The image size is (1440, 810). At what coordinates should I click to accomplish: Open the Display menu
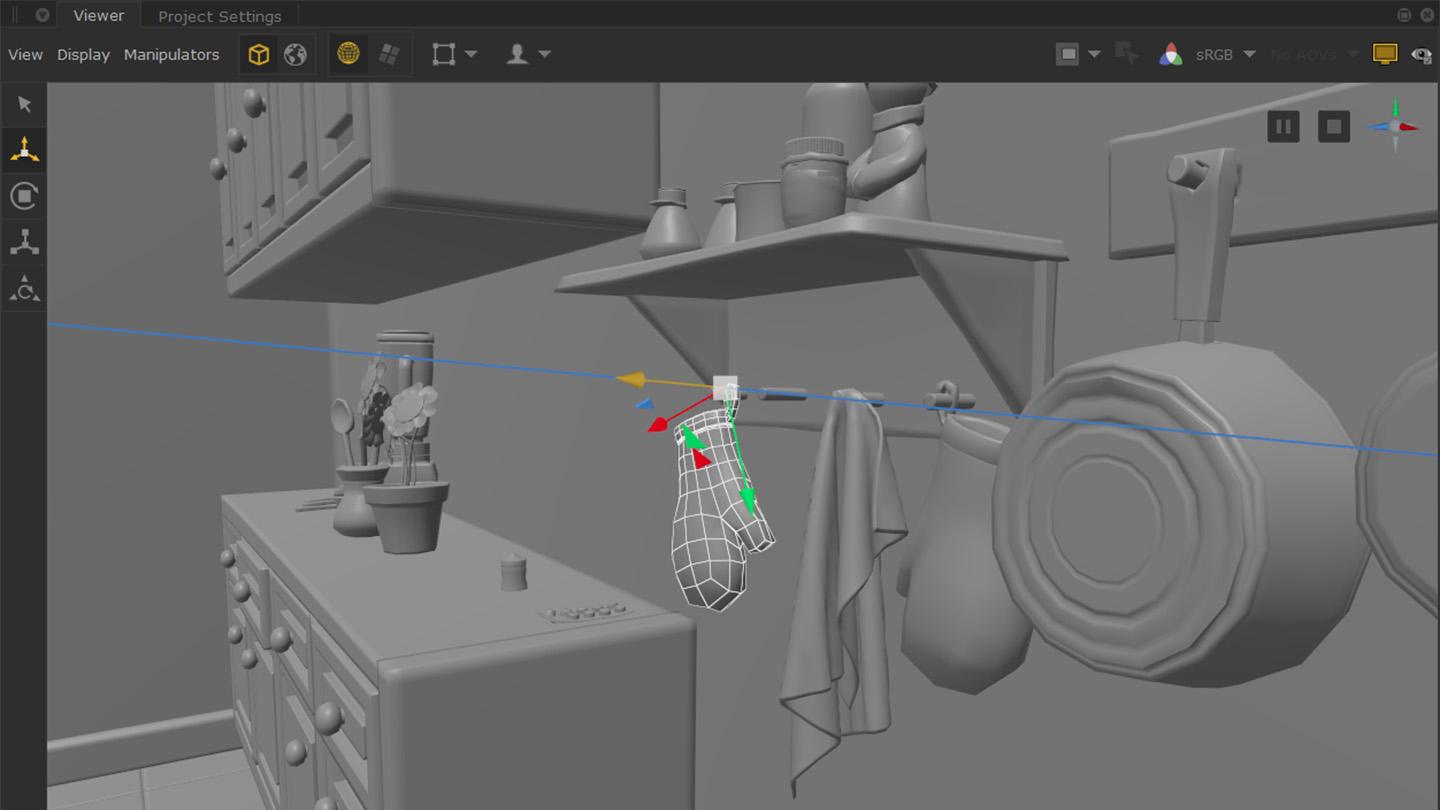pos(83,55)
